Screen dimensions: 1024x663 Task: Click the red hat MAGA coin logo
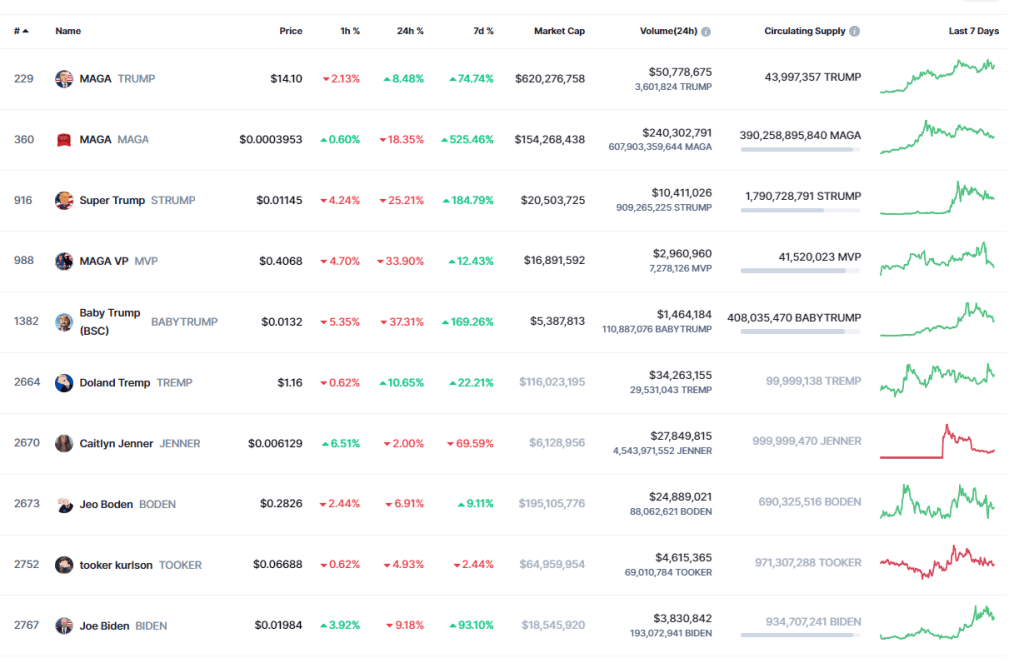[64, 140]
